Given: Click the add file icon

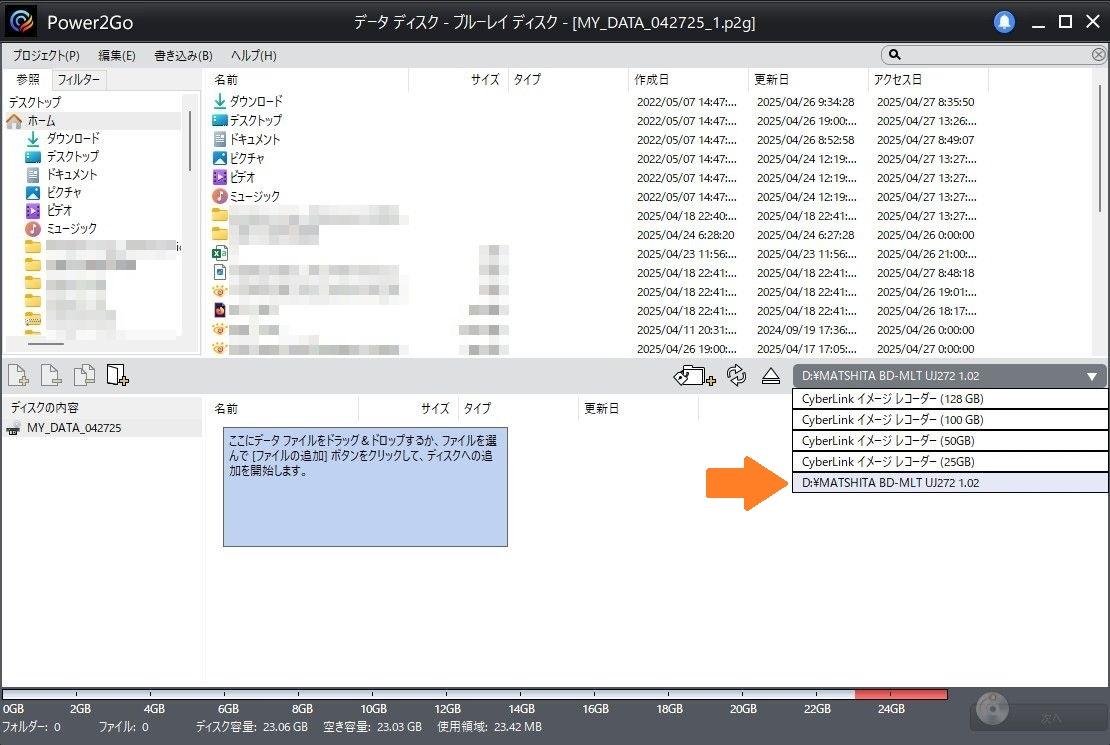Looking at the screenshot, I should click(18, 375).
